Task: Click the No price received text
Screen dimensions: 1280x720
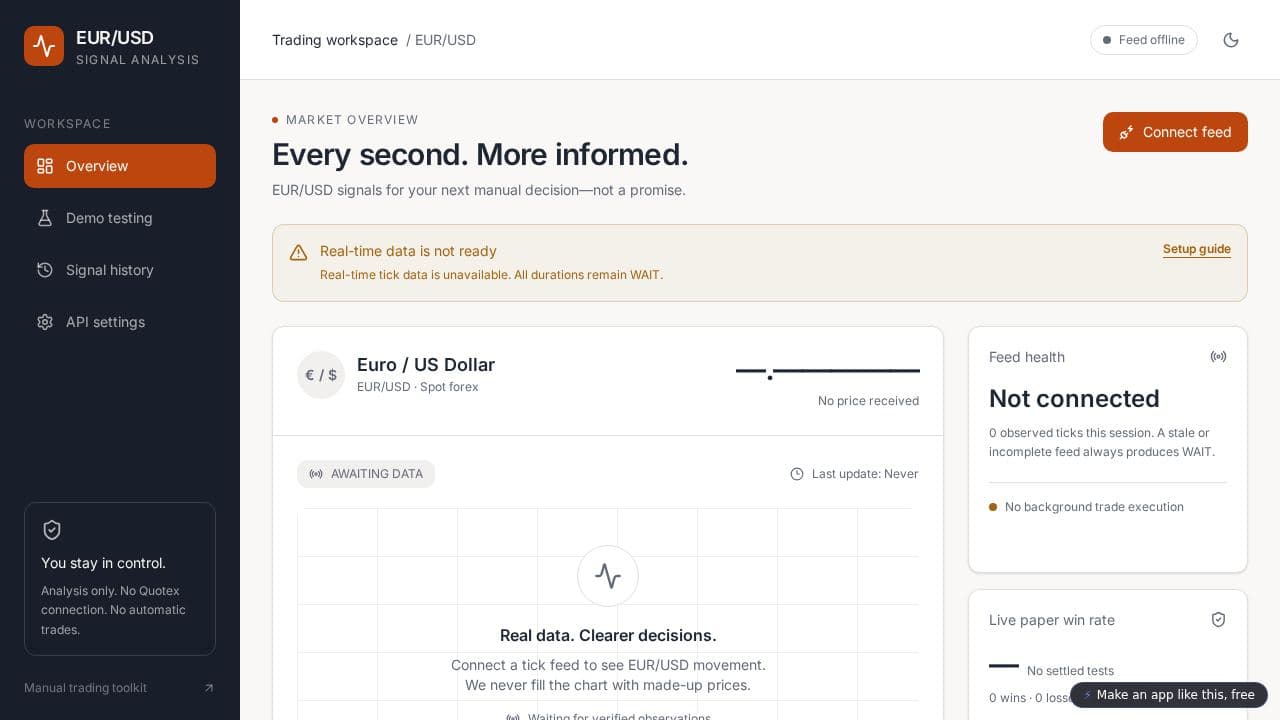Action: click(868, 401)
